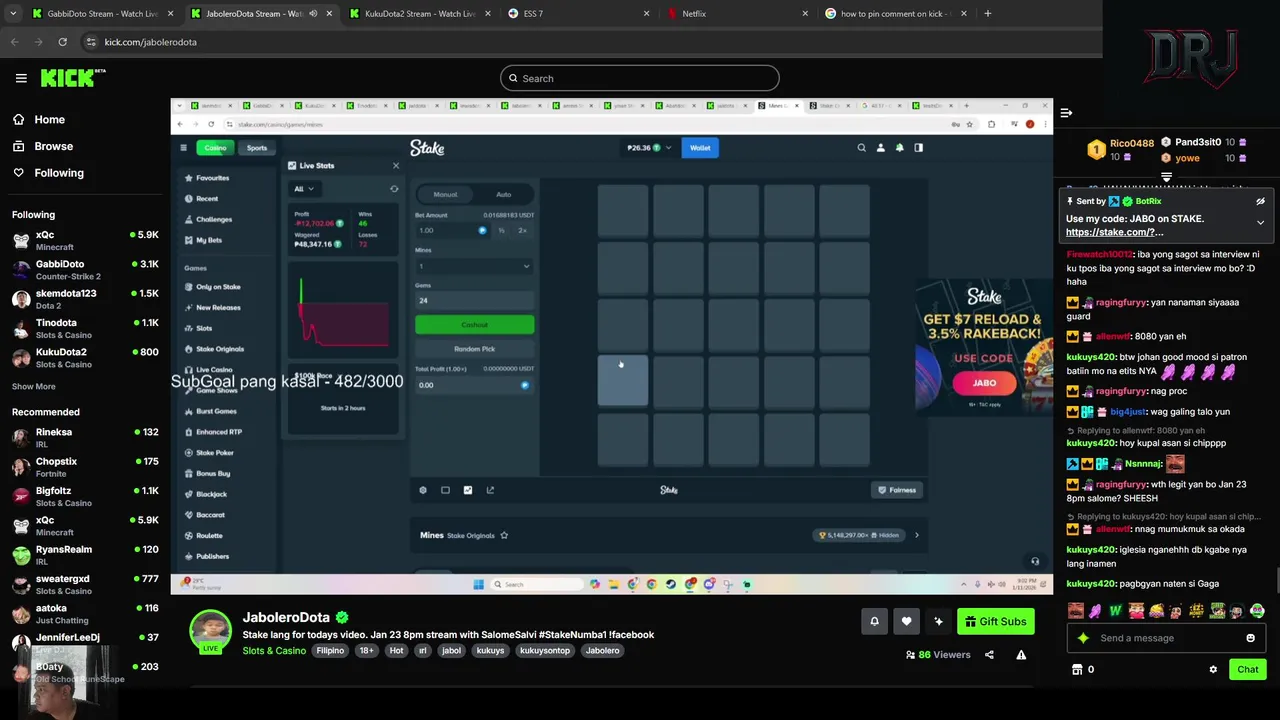Report the stream with warning triangle icon
1280x720 pixels.
[1021, 655]
